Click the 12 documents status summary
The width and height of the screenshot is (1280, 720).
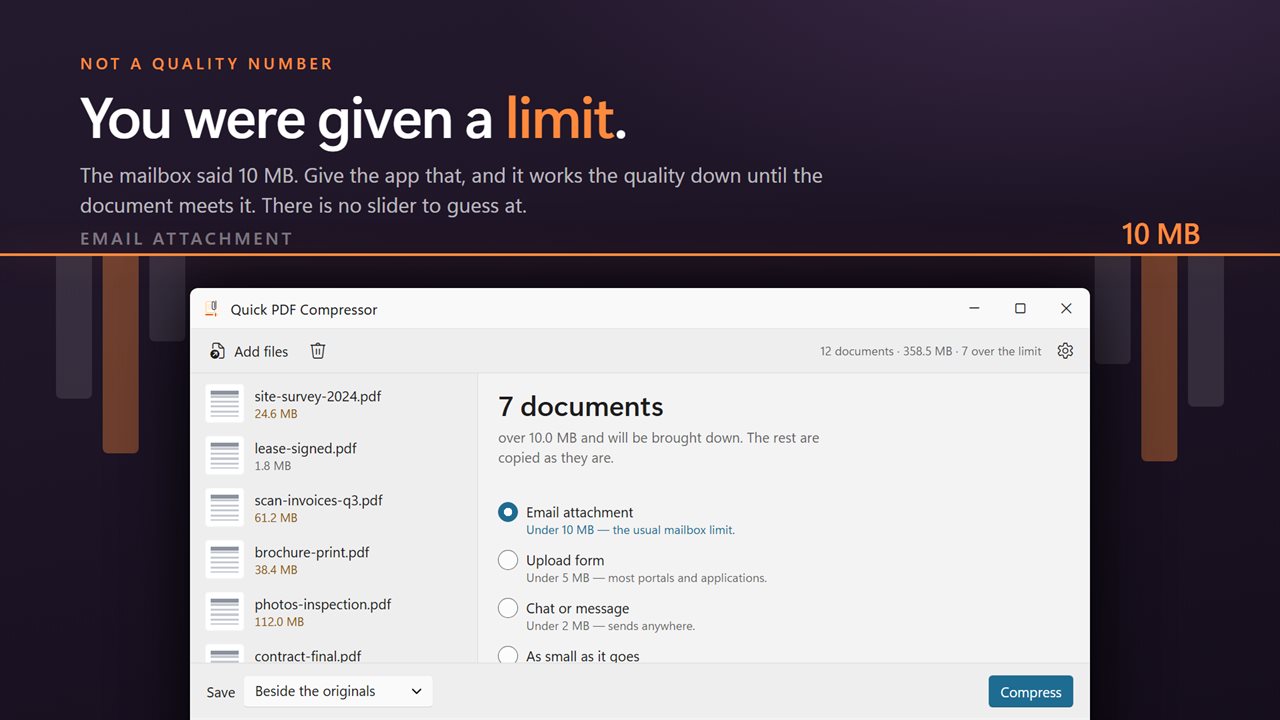tap(931, 351)
